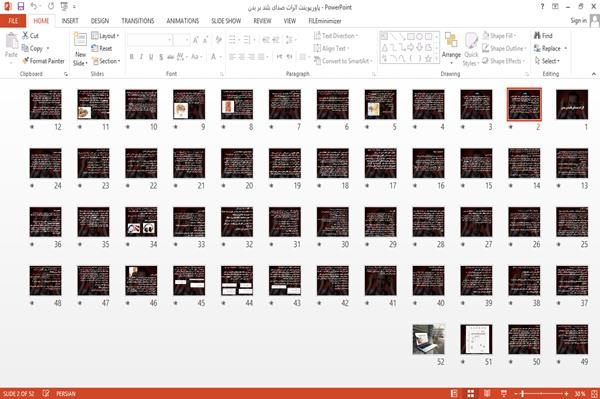Switch to the SLIDE SHOW tab
This screenshot has width=600, height=399.
coord(226,21)
